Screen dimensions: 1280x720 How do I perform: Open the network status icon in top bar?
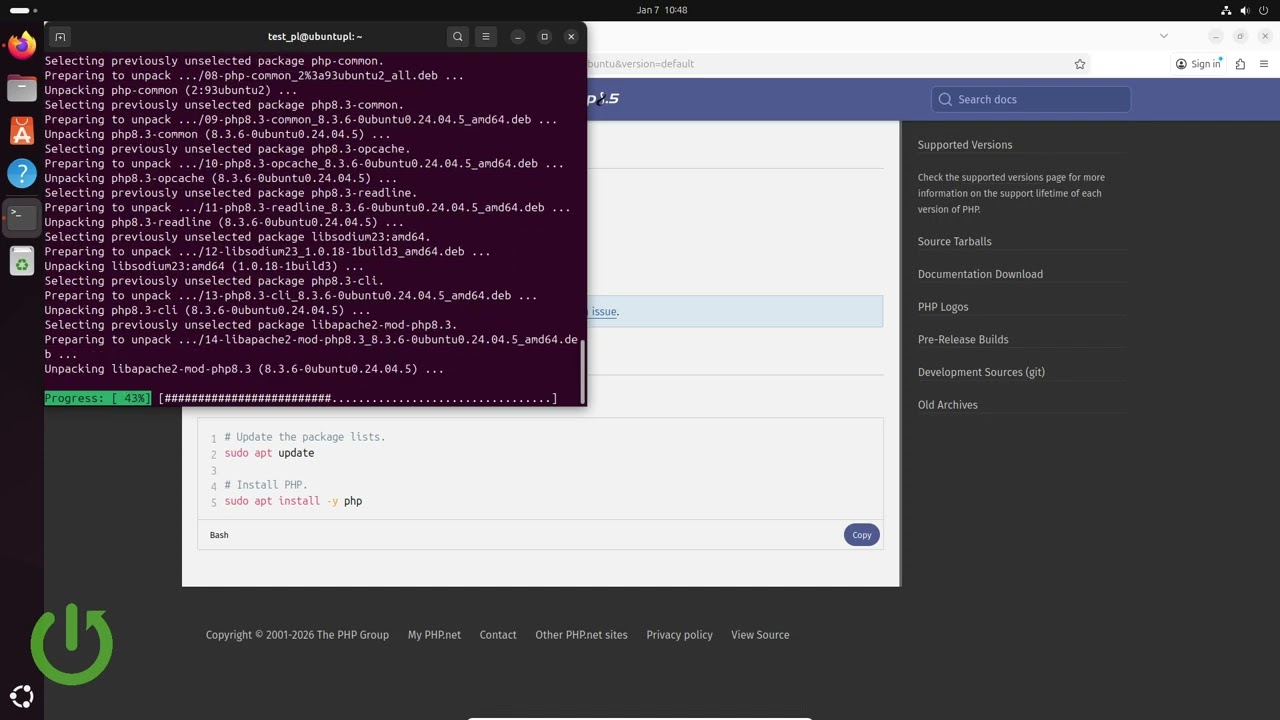1227,10
